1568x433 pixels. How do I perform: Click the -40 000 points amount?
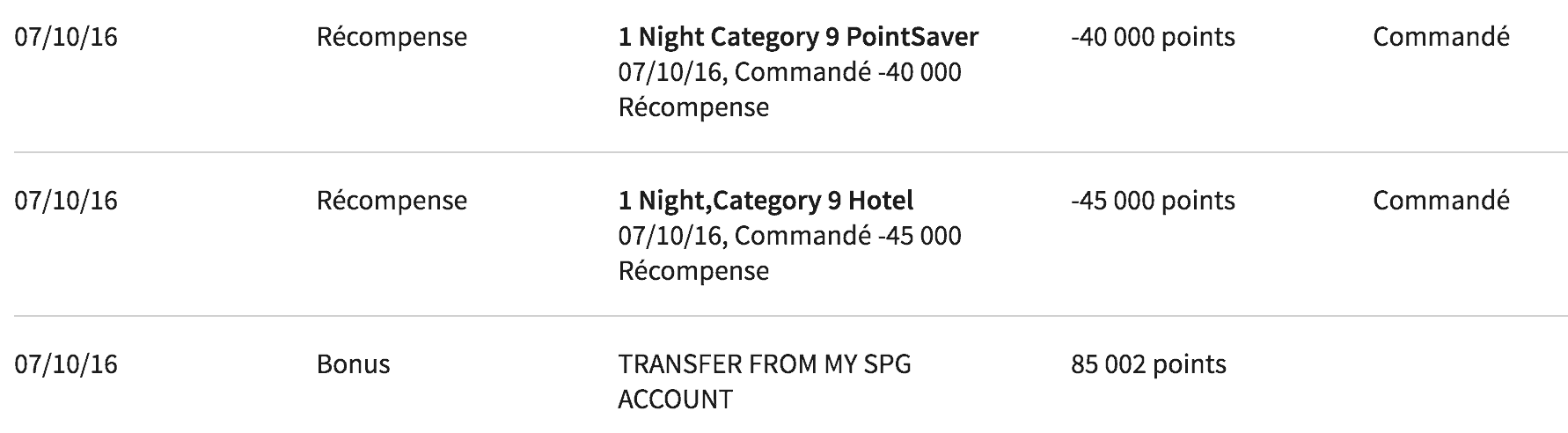coord(1153,37)
